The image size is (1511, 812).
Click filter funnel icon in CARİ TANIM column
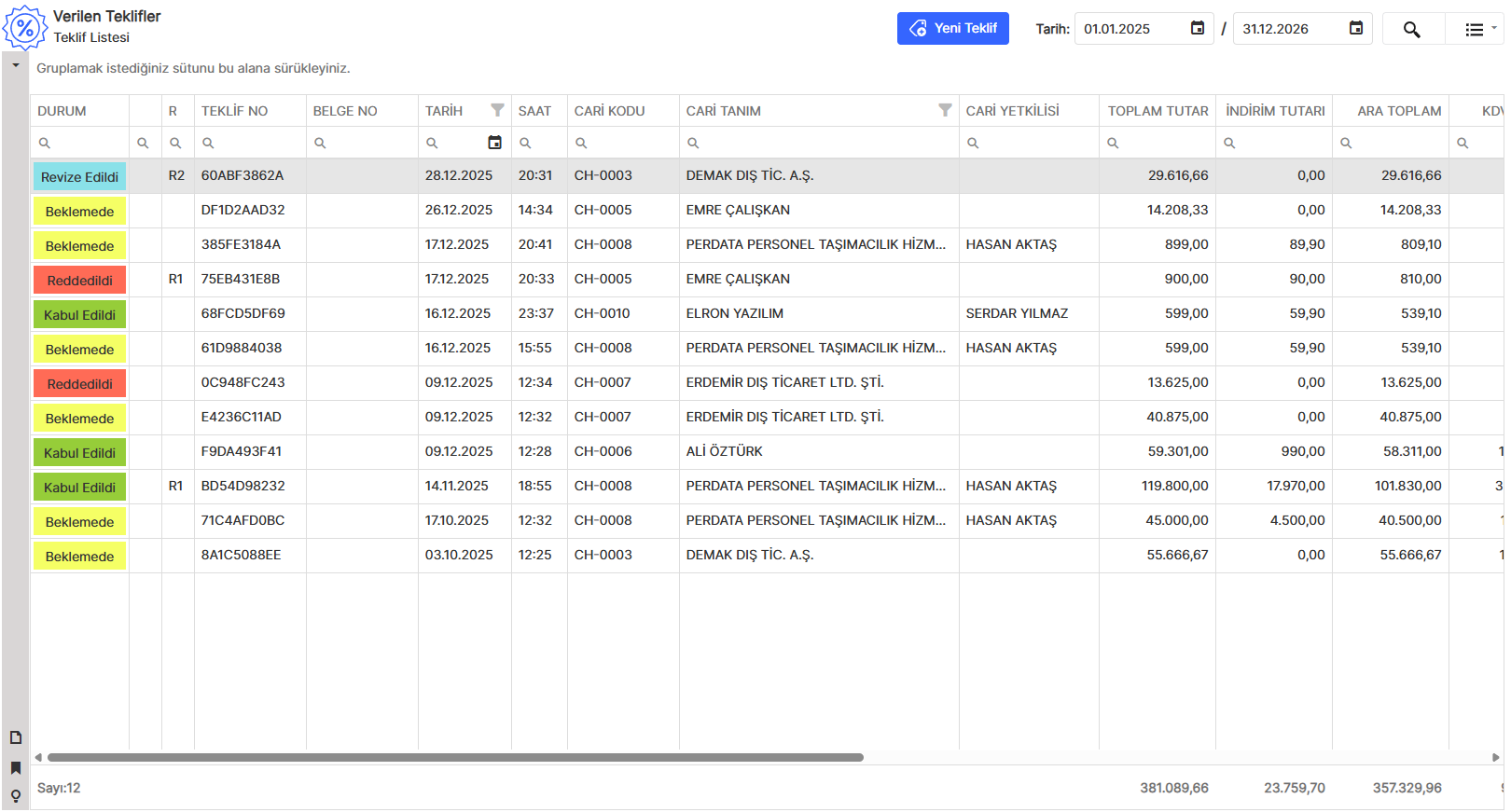pos(945,111)
